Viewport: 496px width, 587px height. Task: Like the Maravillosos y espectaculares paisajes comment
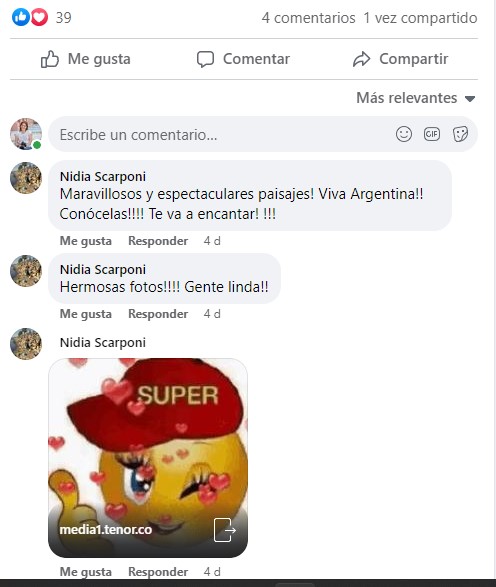pyautogui.click(x=86, y=241)
